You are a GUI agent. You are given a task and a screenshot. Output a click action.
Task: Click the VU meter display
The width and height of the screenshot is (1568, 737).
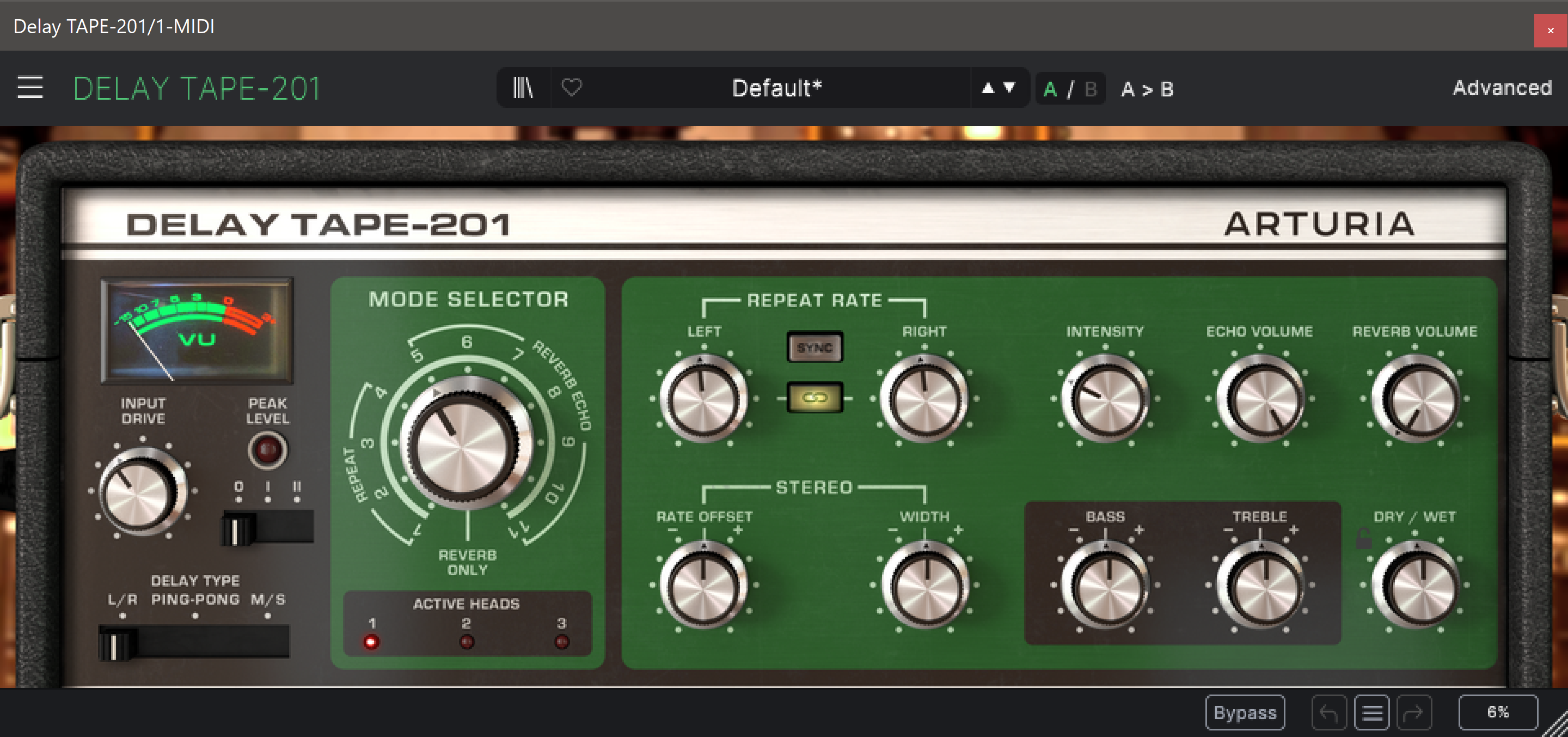tap(197, 330)
